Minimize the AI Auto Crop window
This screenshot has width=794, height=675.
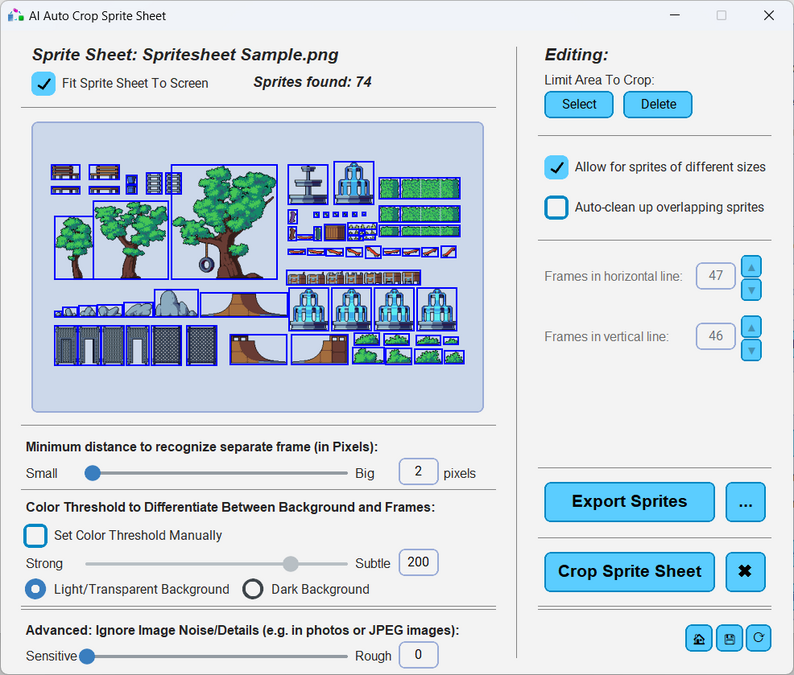click(x=674, y=16)
